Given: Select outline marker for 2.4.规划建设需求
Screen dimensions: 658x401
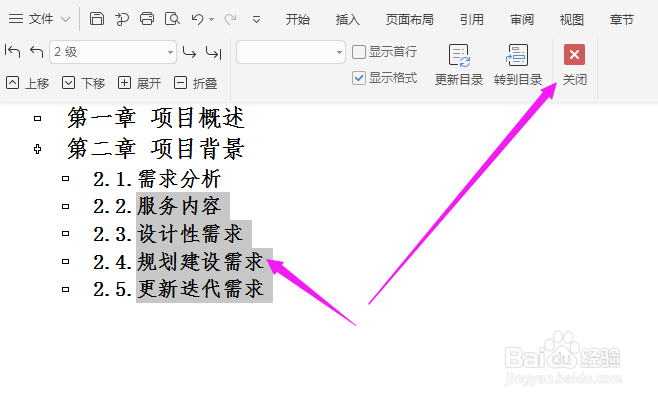Looking at the screenshot, I should 65,261.
